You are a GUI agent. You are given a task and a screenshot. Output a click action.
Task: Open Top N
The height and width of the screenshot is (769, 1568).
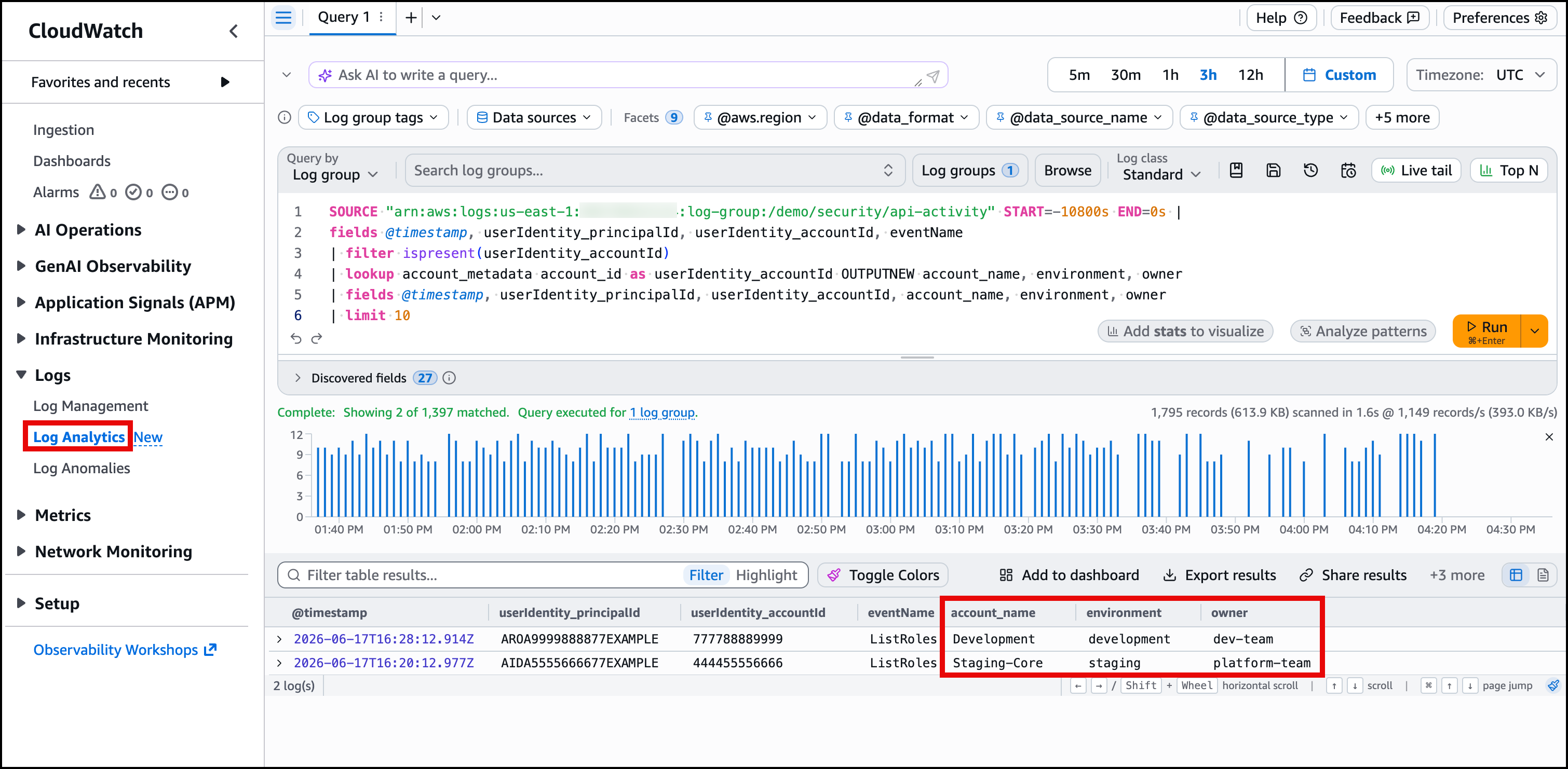point(1509,170)
